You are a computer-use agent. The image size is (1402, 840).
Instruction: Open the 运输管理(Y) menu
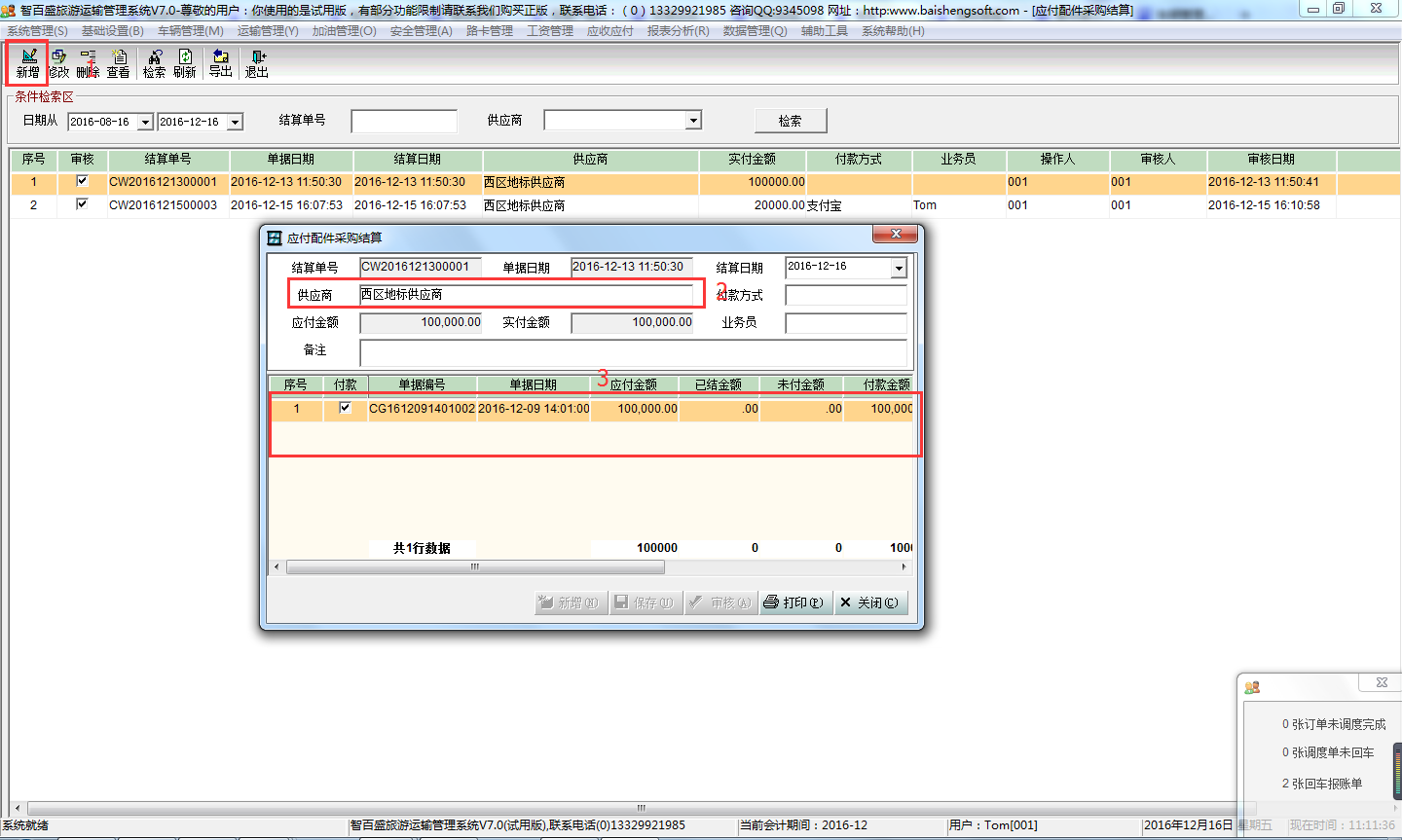pos(268,31)
